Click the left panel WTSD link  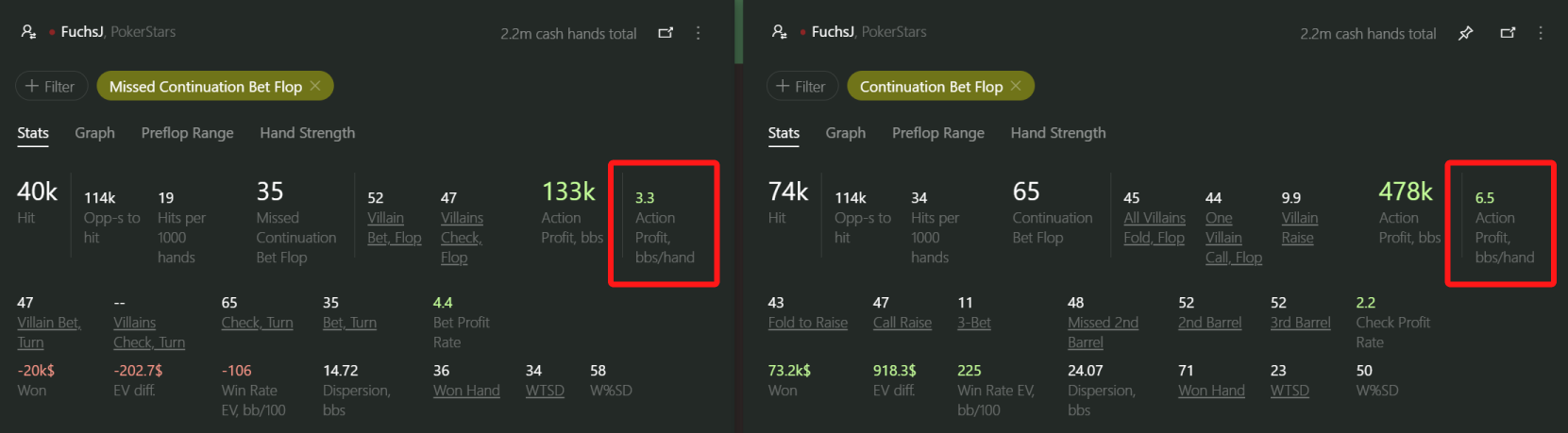(x=545, y=391)
